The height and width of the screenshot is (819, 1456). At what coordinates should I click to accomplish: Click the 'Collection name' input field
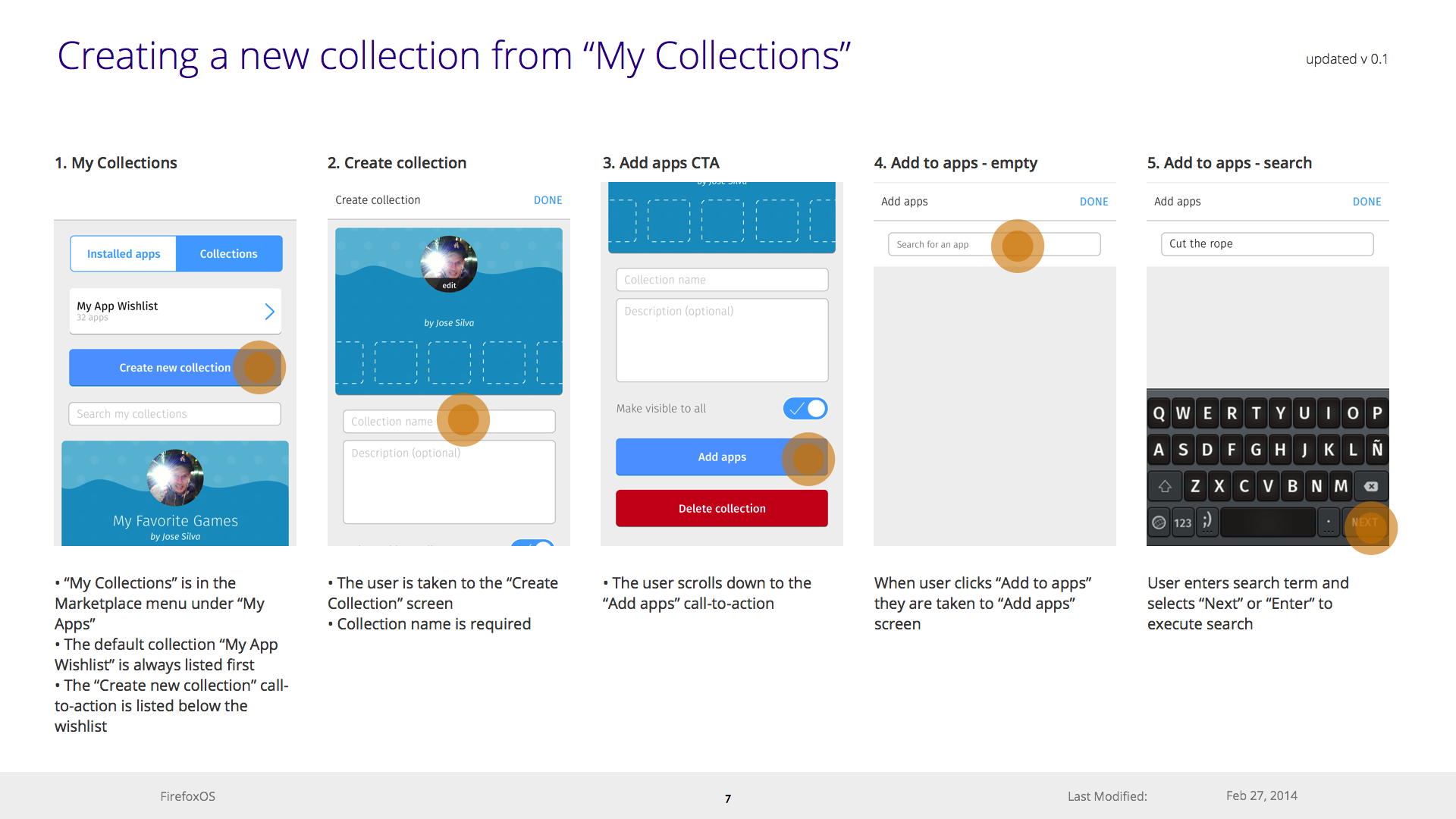(449, 421)
